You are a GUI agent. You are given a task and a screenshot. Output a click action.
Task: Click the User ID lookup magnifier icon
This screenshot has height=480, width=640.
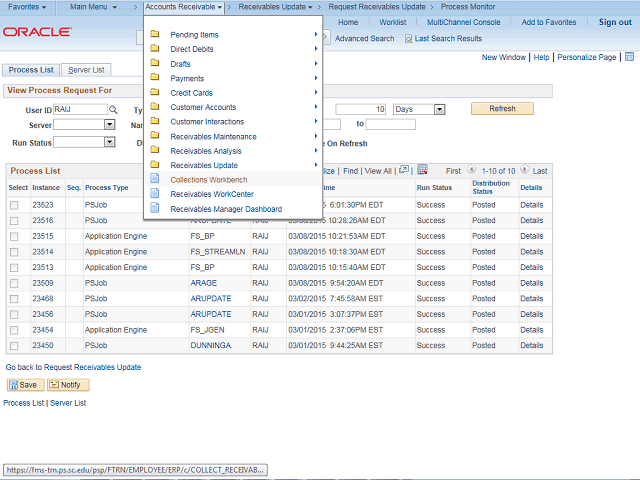[112, 109]
